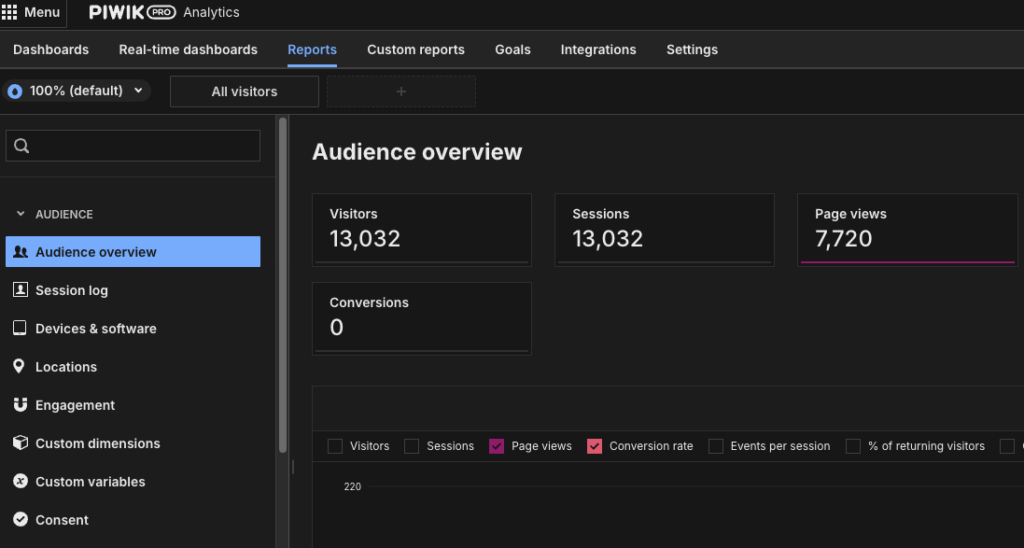1024x548 pixels.
Task: Switch to the Custom reports tab
Action: point(415,50)
